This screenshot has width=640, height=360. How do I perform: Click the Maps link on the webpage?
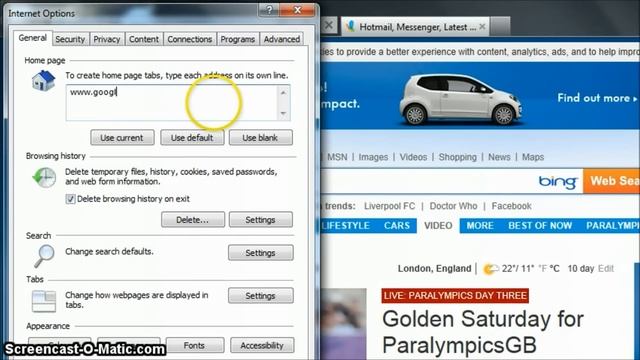[x=533, y=157]
